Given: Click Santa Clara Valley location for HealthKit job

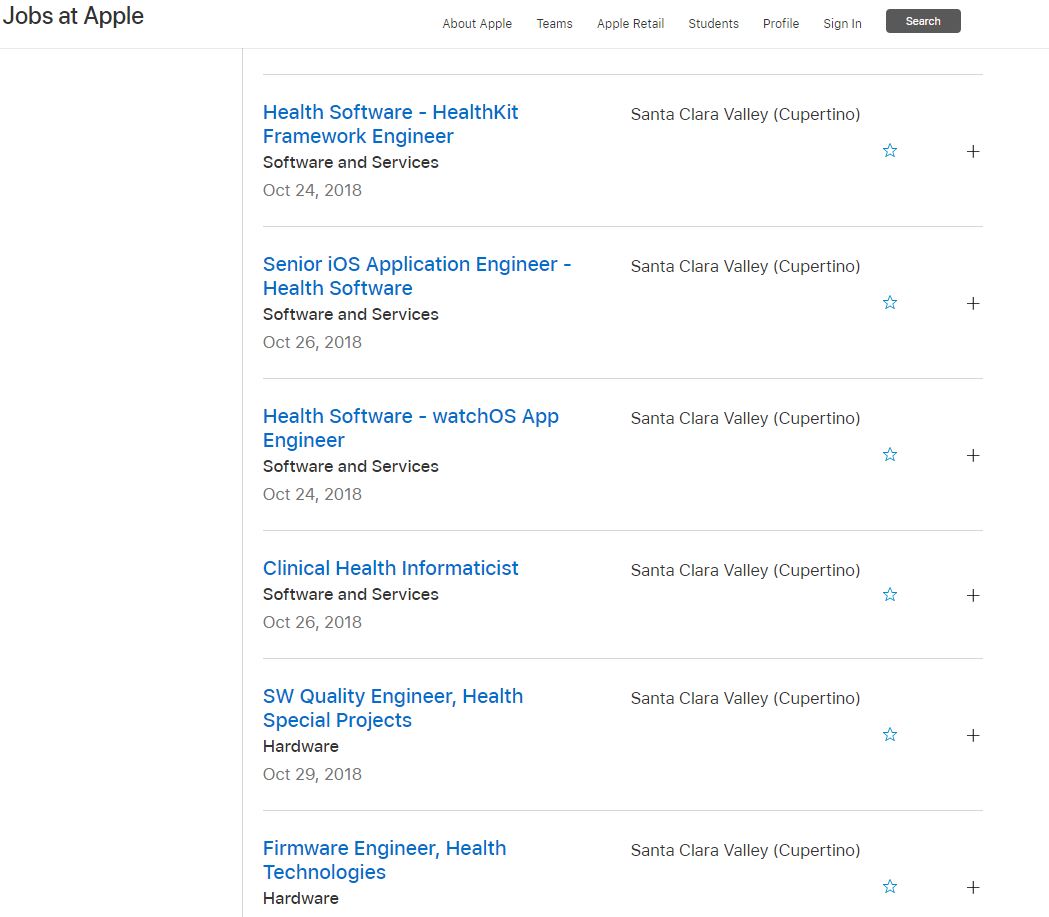Looking at the screenshot, I should pos(745,114).
